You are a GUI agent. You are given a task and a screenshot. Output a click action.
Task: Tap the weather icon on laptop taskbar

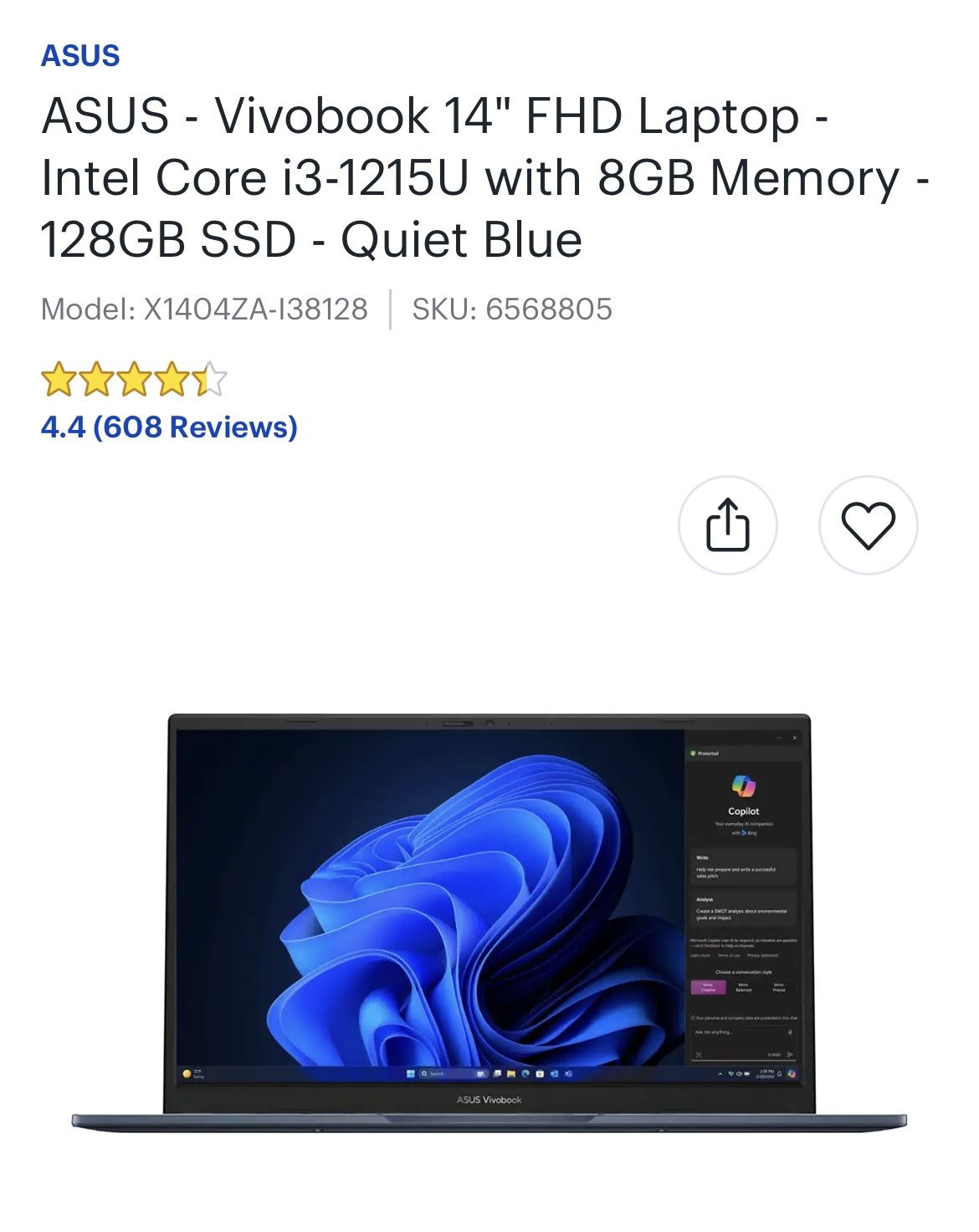click(x=187, y=1073)
